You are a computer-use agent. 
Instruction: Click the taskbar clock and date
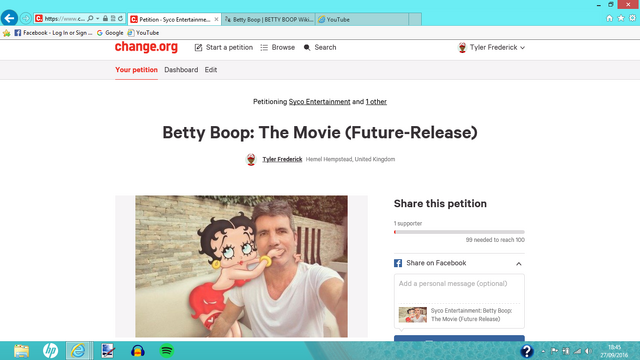click(614, 351)
